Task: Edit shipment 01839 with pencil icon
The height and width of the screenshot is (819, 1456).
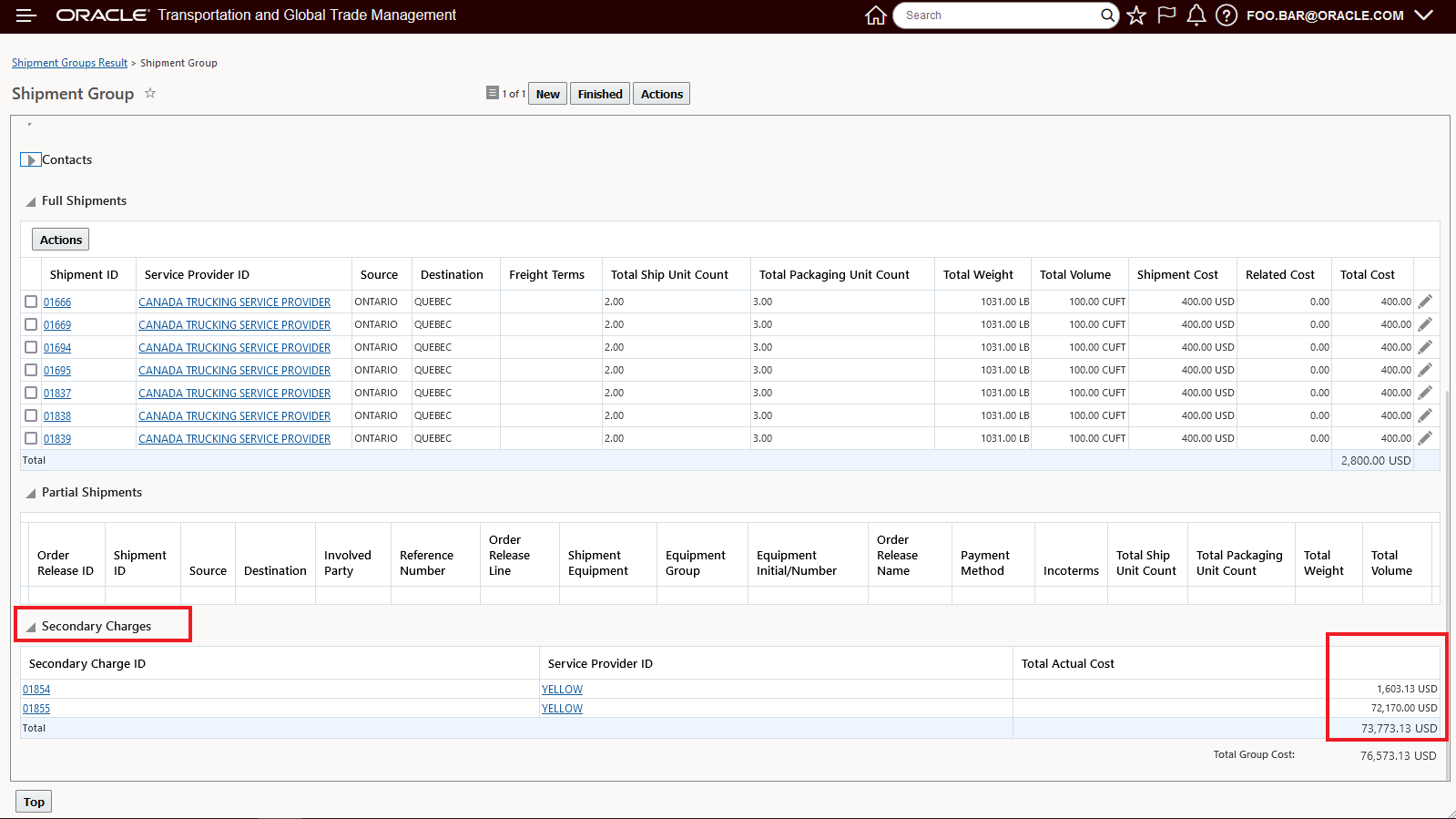Action: point(1425,438)
